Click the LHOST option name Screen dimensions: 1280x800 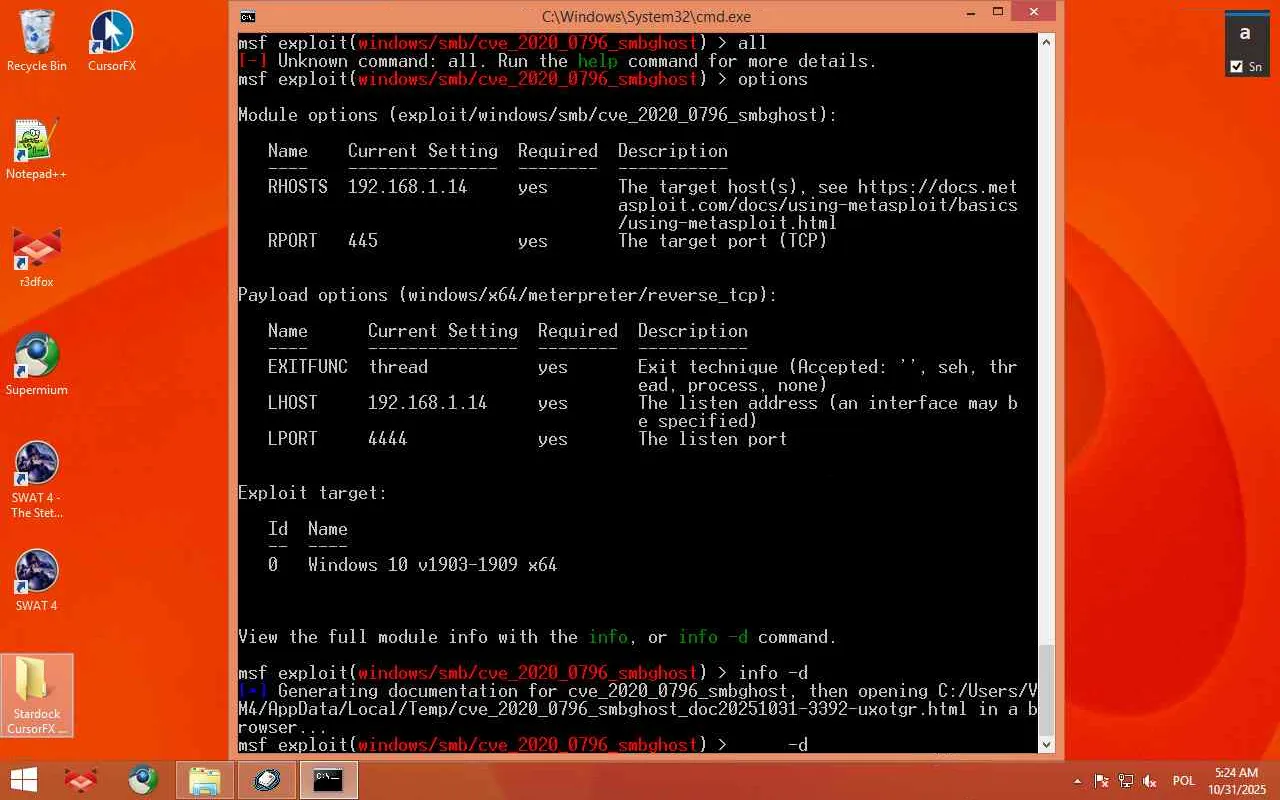pos(293,403)
